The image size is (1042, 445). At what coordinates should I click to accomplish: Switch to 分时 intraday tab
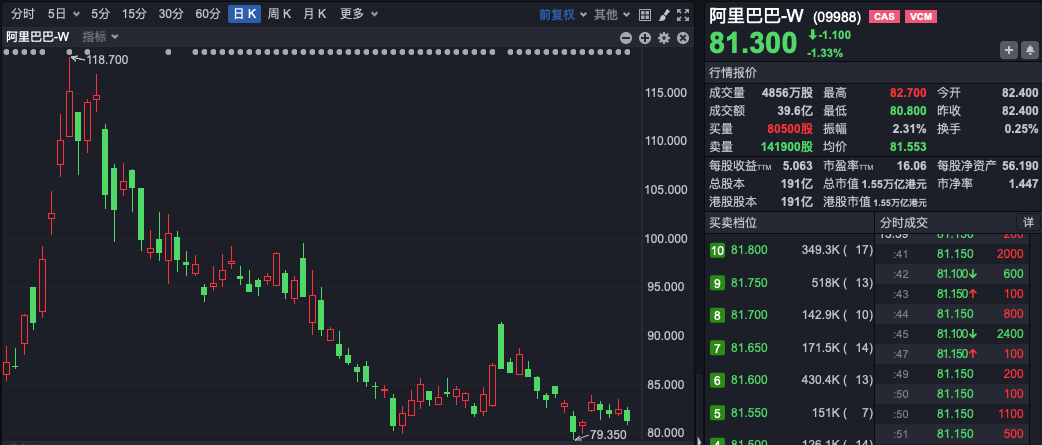(22, 15)
